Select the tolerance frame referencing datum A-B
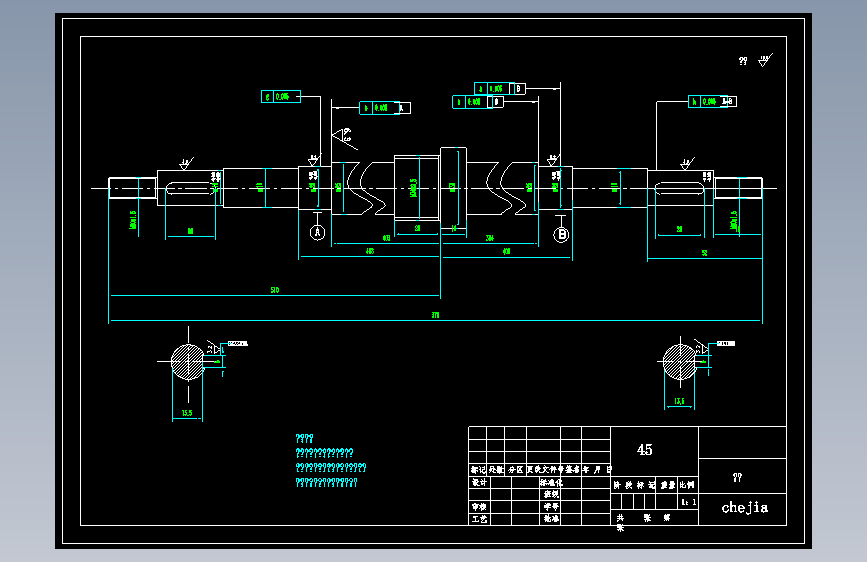Viewport: 867px width, 562px height. pyautogui.click(x=712, y=101)
